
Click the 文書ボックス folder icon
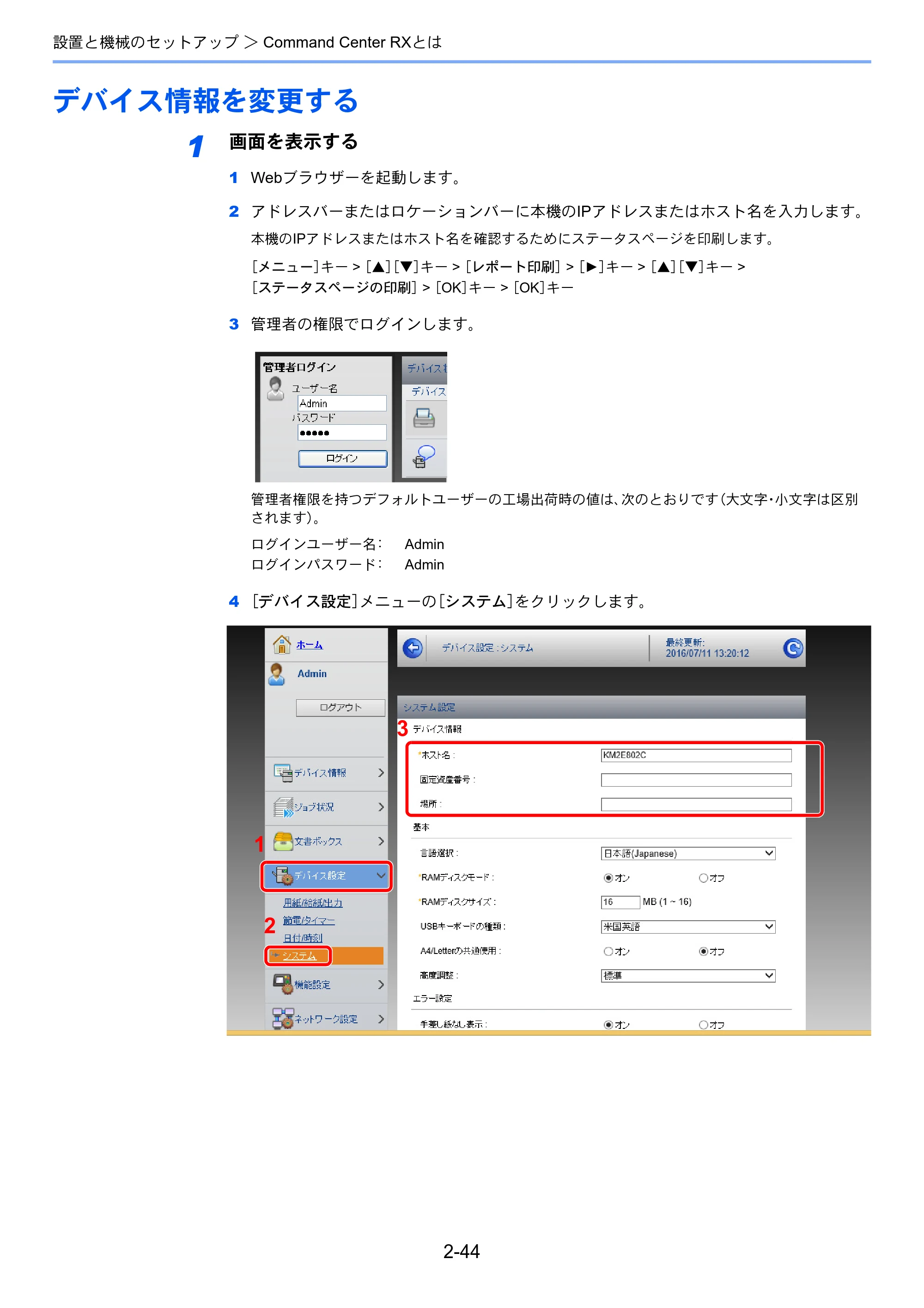283,841
